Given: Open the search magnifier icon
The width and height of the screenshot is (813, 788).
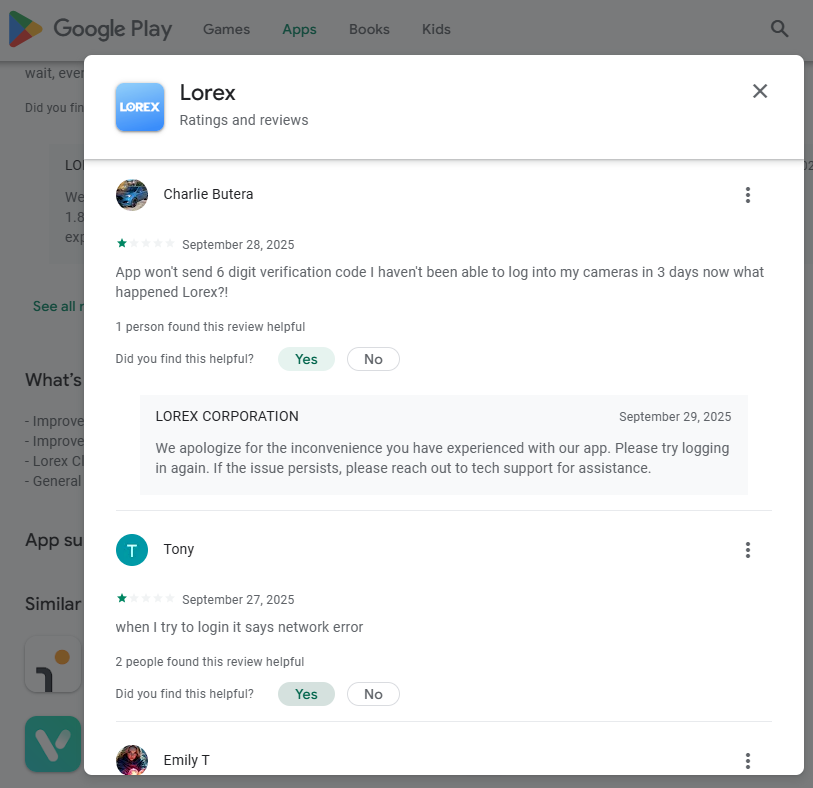Looking at the screenshot, I should coord(779,29).
